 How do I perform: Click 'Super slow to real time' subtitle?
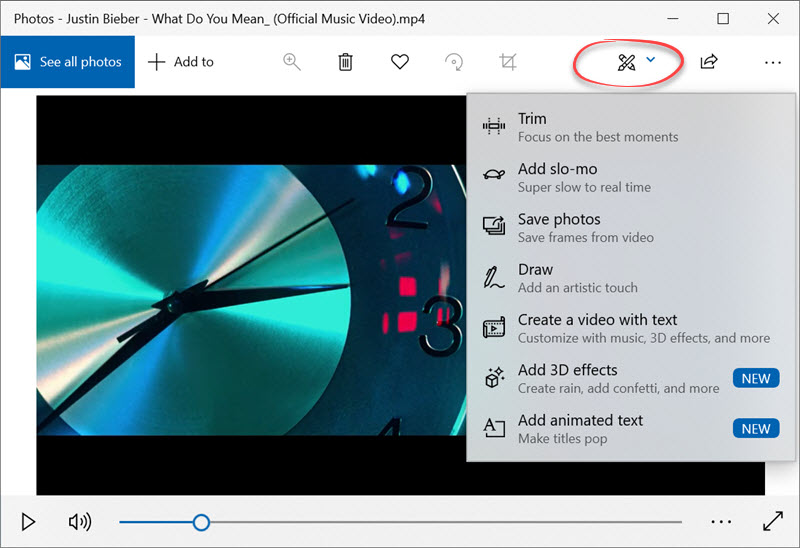tap(584, 188)
